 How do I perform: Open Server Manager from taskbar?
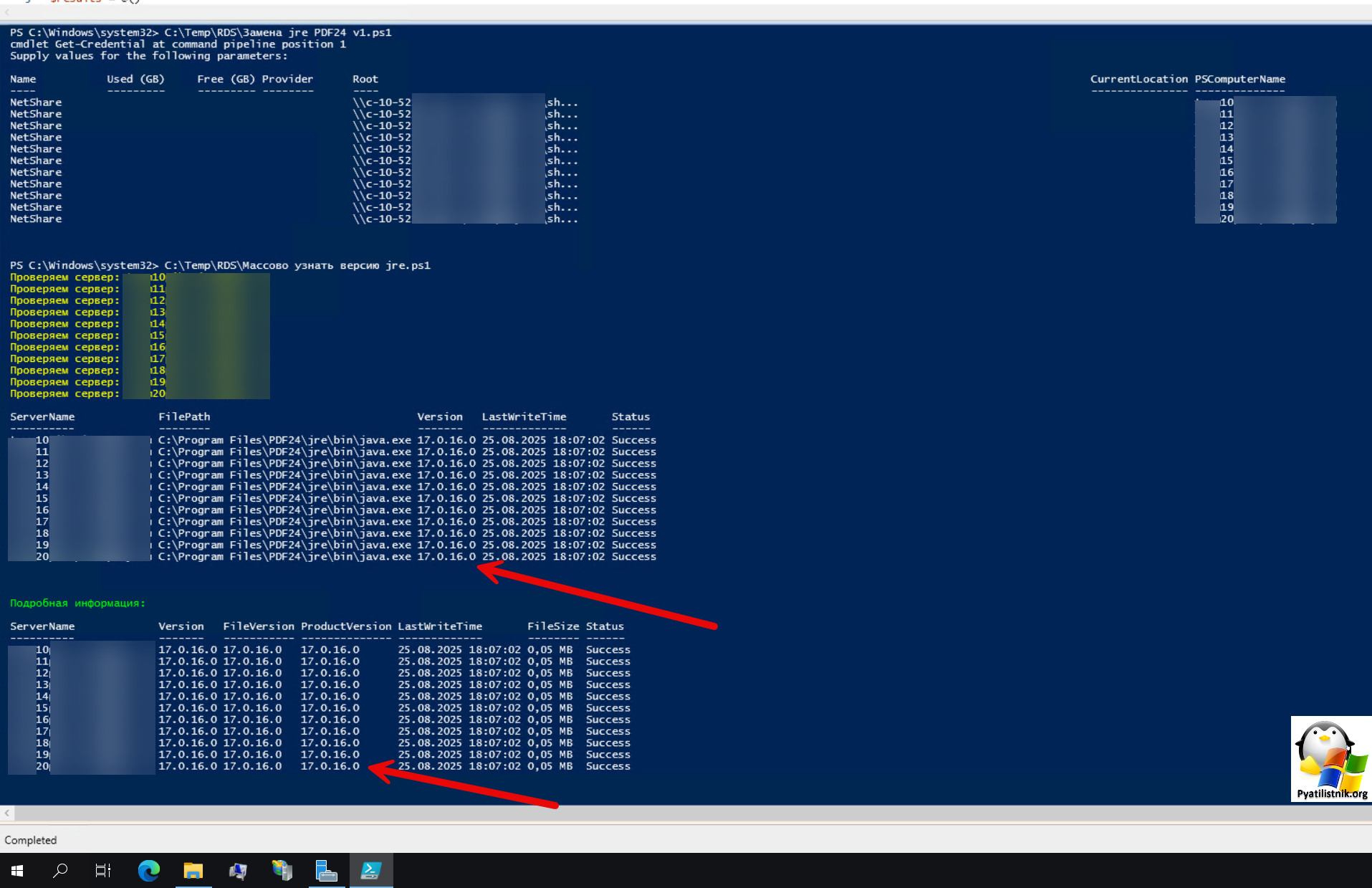pyautogui.click(x=327, y=870)
